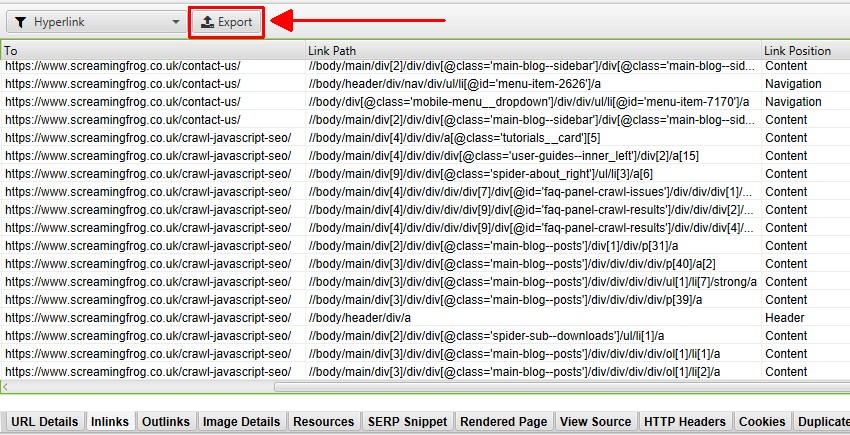Image resolution: width=850 pixels, height=435 pixels.
Task: Select the link path ending li[7]/strong/a
Action: point(532,282)
